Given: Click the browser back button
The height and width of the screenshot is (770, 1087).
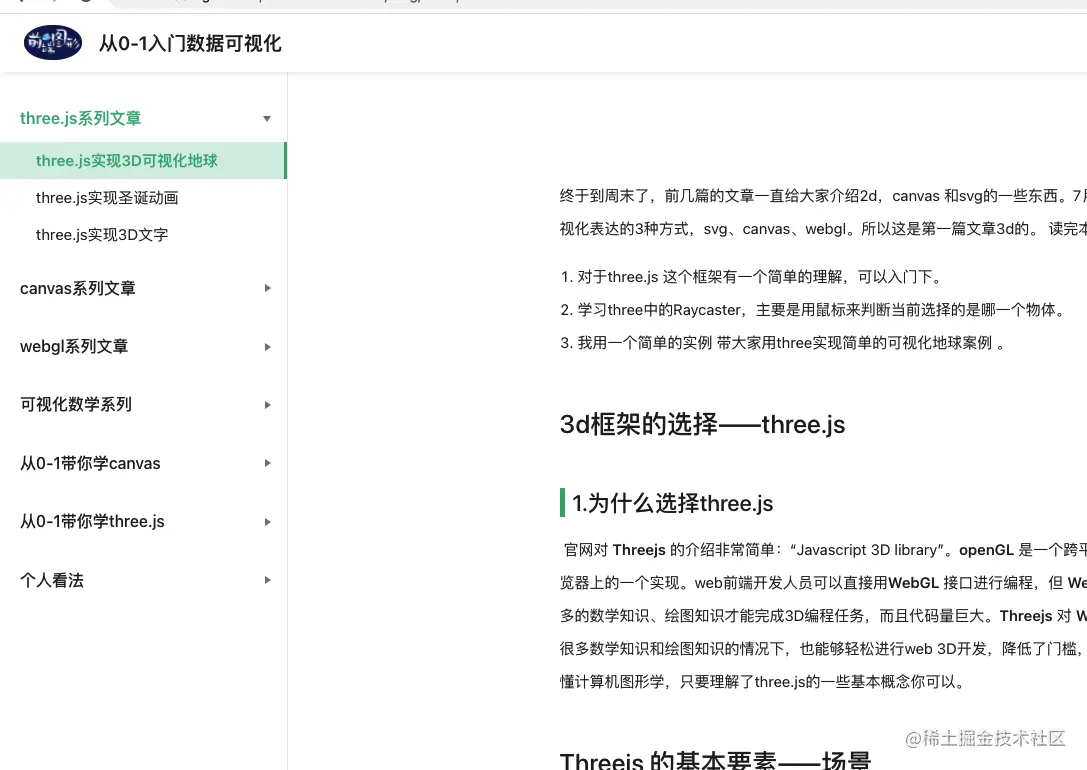Looking at the screenshot, I should pos(22,2).
